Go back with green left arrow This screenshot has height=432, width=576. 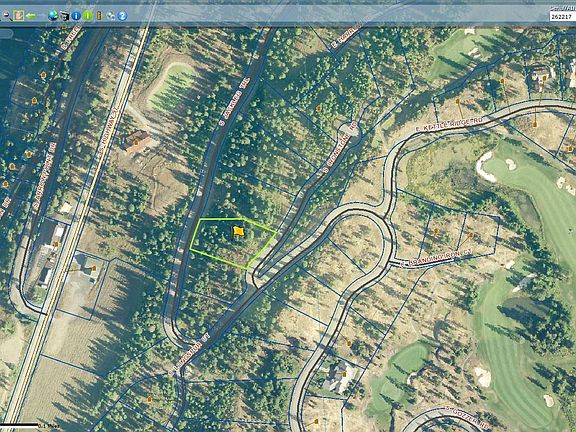31,15
